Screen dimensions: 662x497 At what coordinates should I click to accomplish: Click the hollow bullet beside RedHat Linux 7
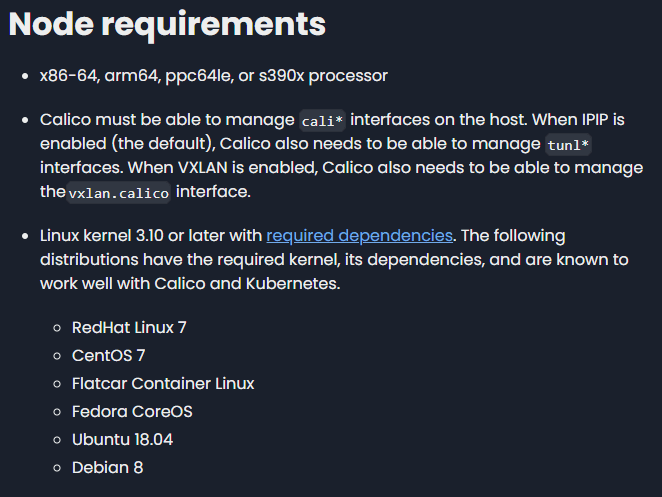(x=57, y=328)
